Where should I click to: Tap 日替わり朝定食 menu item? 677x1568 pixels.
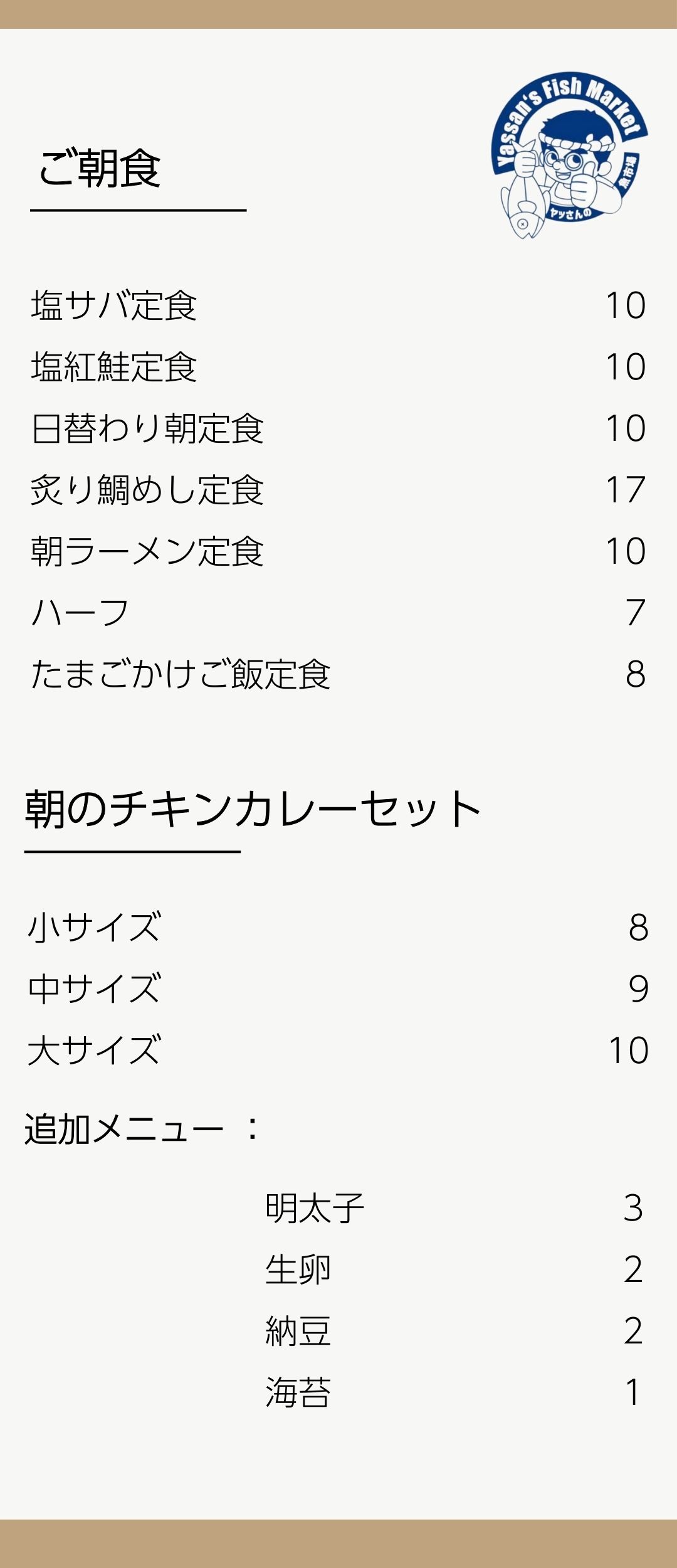coord(147,428)
